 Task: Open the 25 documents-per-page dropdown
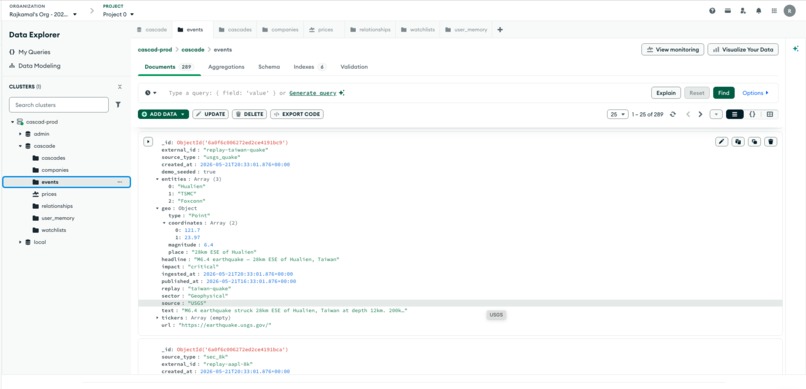[617, 115]
